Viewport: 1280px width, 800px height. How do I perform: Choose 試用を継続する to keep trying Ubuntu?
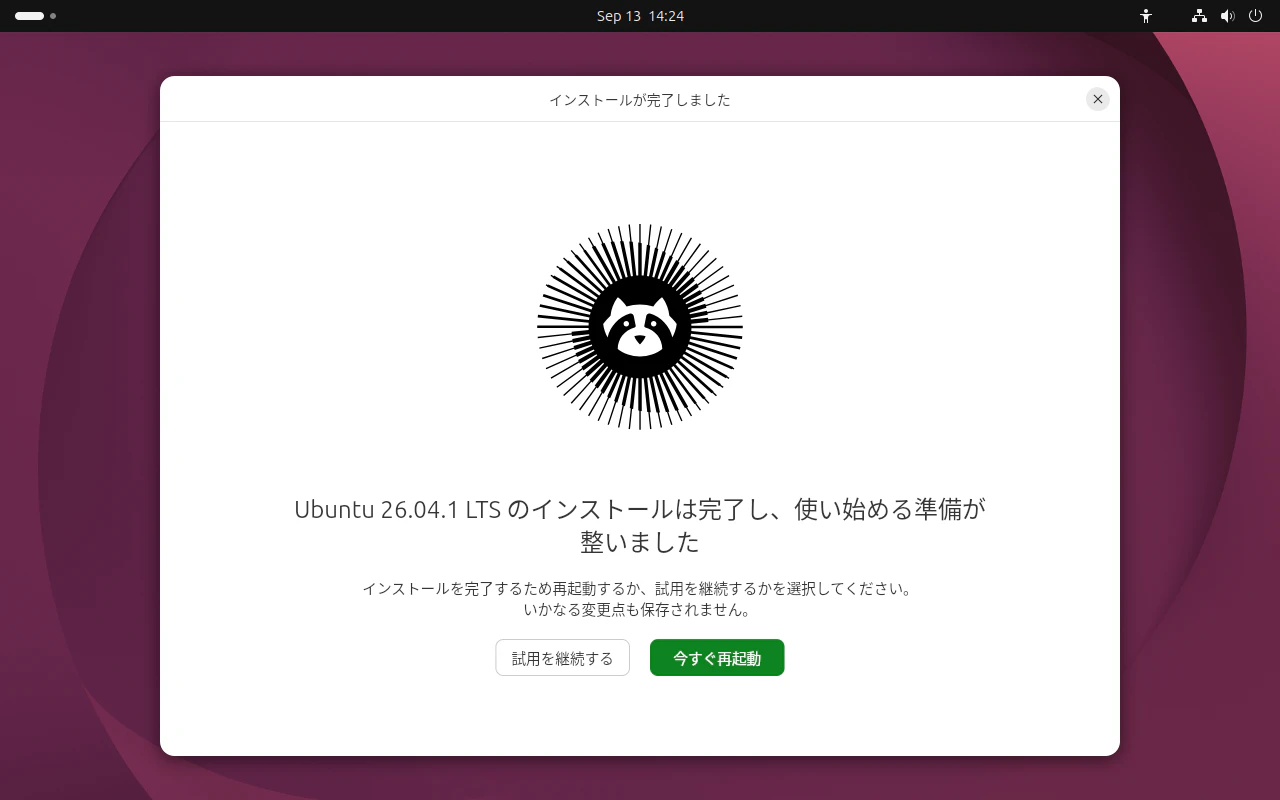(562, 658)
